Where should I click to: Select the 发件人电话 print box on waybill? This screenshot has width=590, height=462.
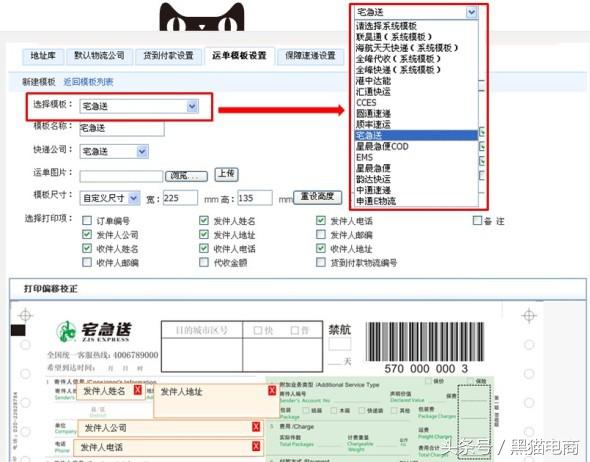[168, 447]
